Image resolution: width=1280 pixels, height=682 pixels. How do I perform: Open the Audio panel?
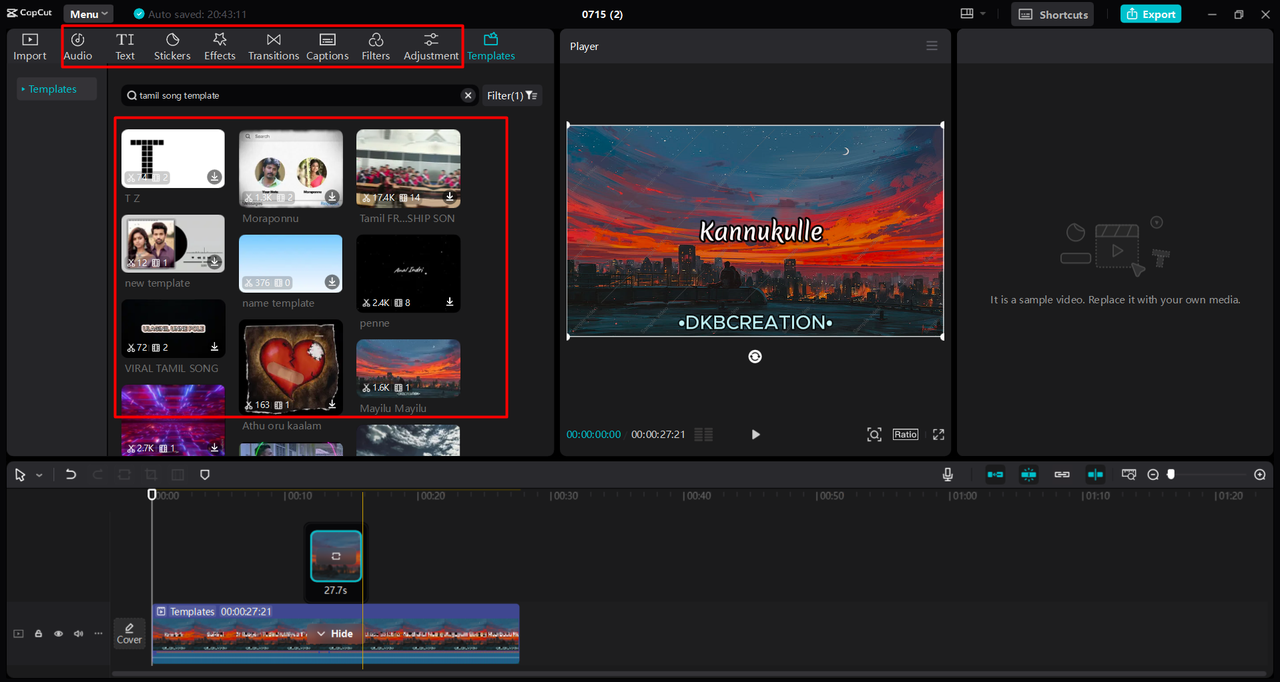(78, 46)
